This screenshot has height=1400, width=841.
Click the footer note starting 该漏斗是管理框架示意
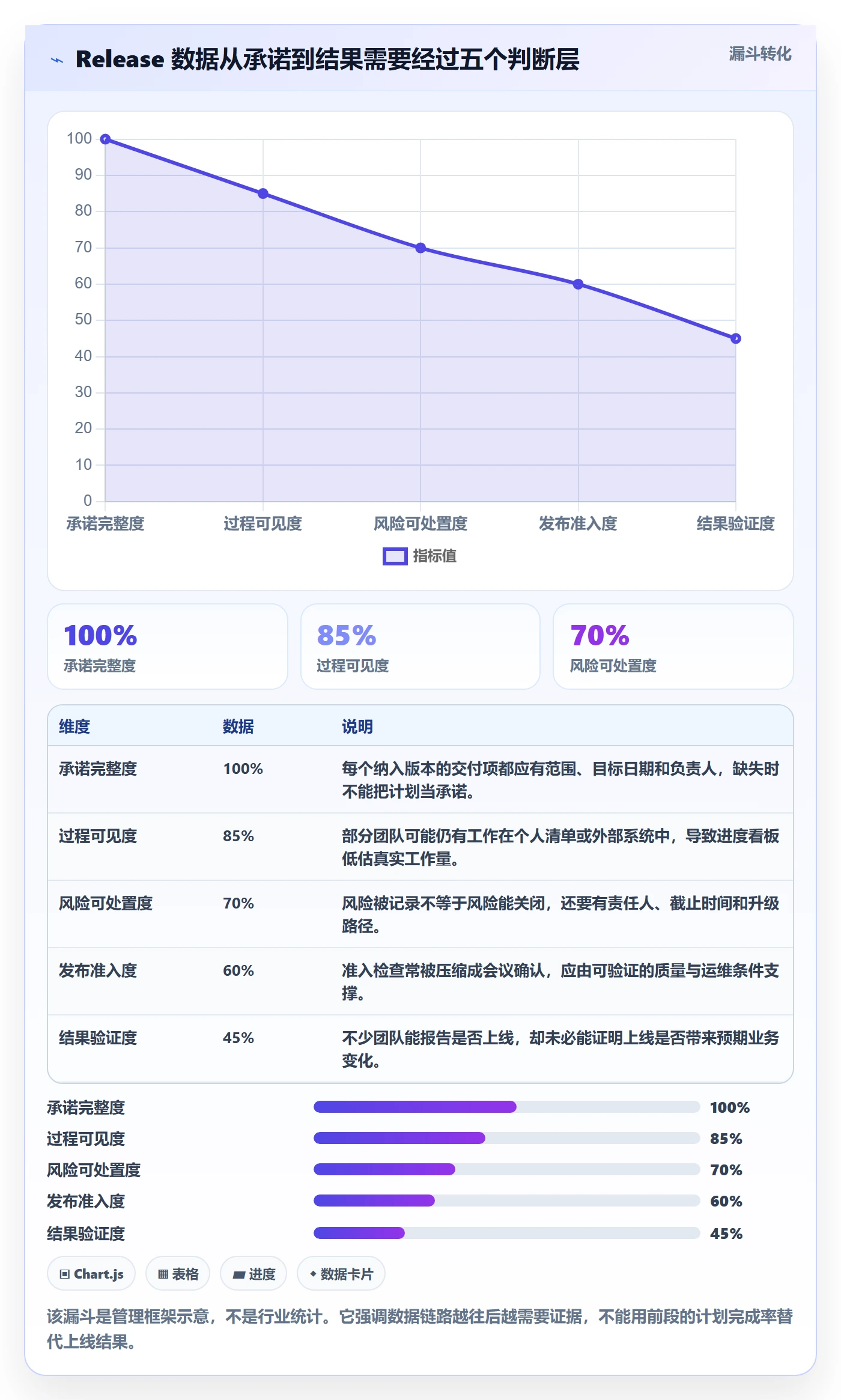point(420,1328)
